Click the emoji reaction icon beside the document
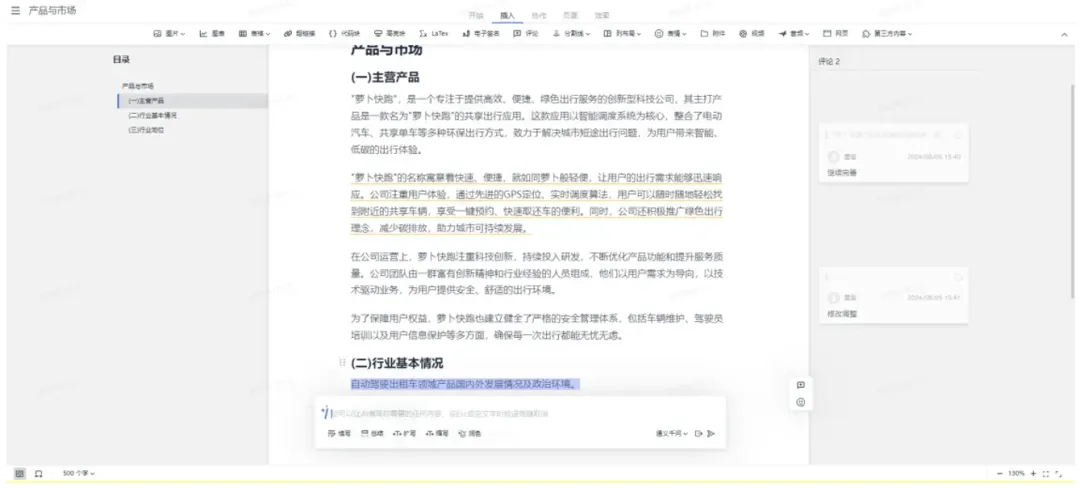 click(x=801, y=402)
